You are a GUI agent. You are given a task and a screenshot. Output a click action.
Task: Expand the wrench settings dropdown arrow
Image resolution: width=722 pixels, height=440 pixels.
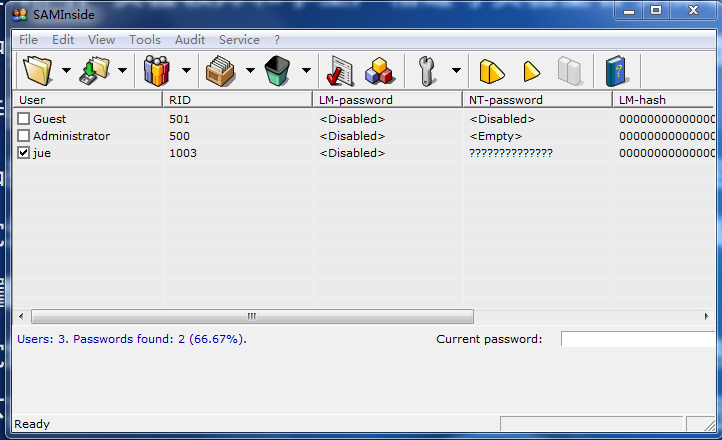[456, 70]
